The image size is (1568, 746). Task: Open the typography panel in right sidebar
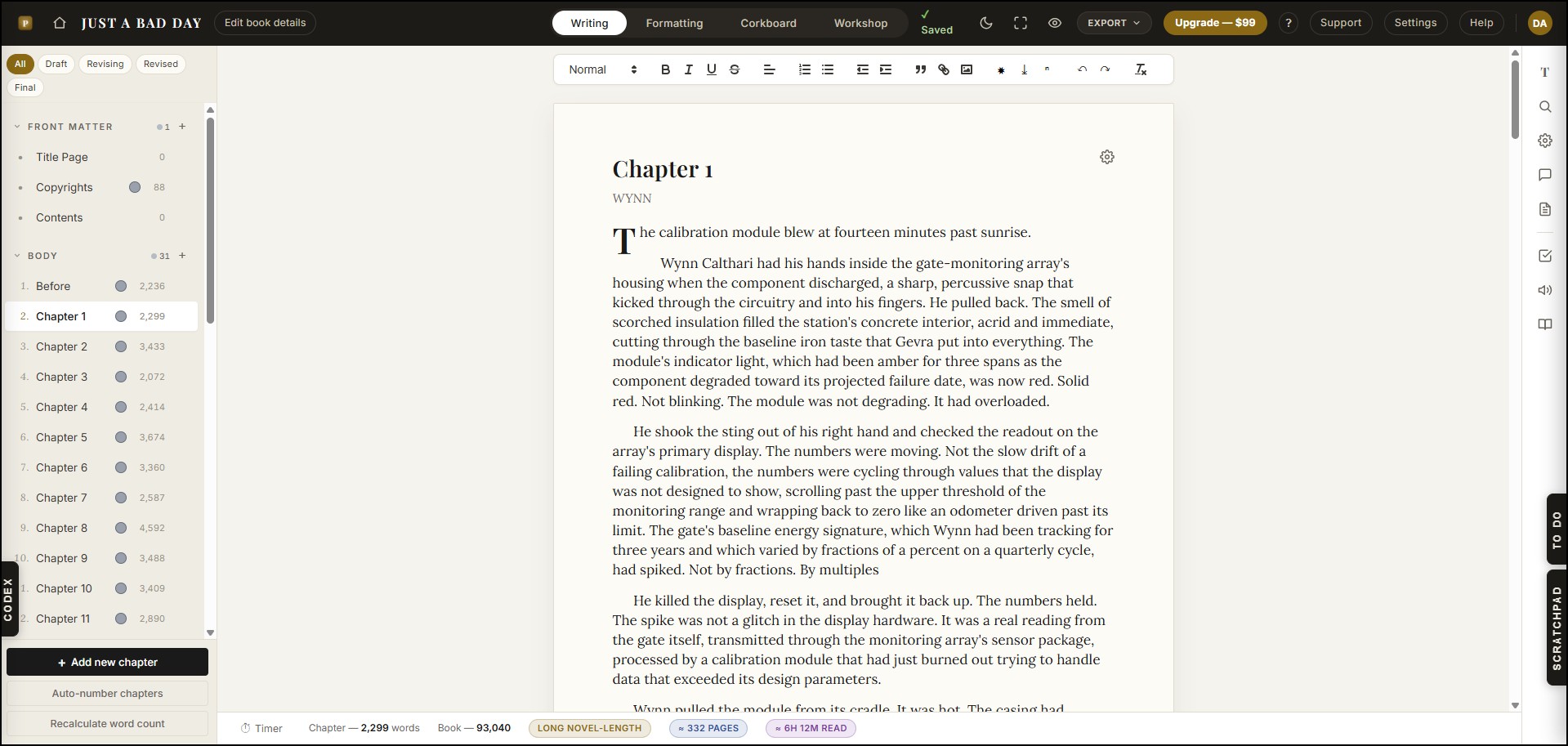(x=1544, y=72)
